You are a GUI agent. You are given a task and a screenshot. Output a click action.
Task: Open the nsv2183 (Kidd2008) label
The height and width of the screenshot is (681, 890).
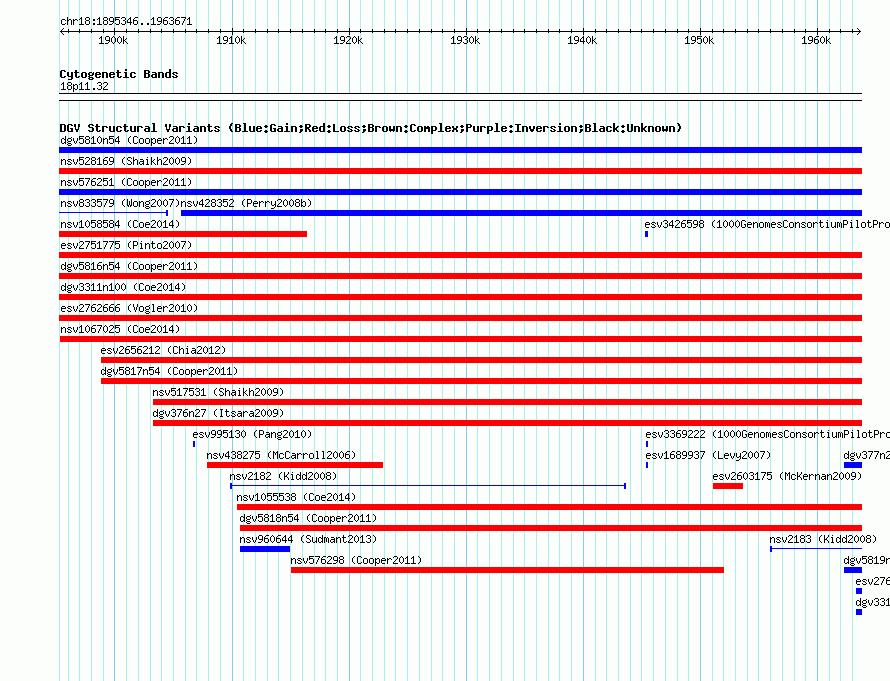click(x=823, y=539)
